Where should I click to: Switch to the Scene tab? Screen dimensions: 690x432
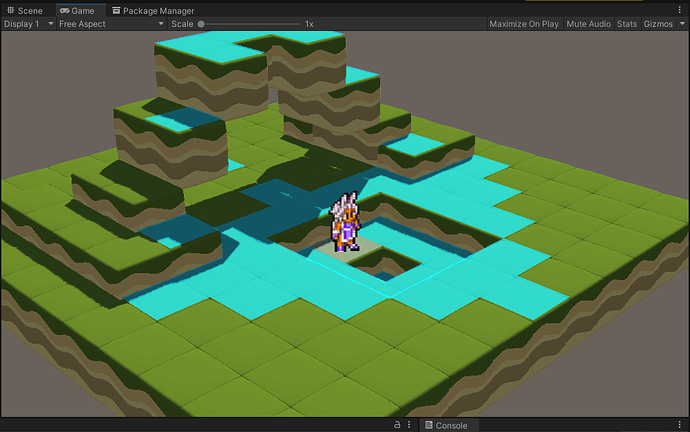click(25, 11)
